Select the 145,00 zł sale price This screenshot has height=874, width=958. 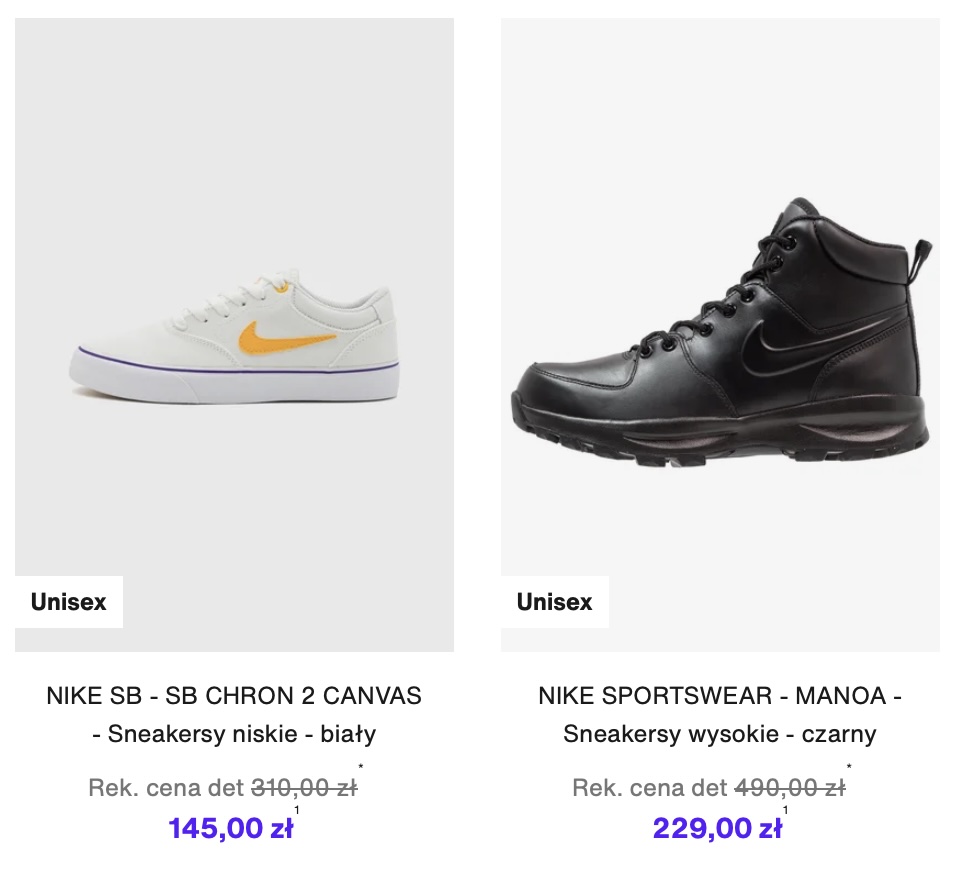coord(230,829)
